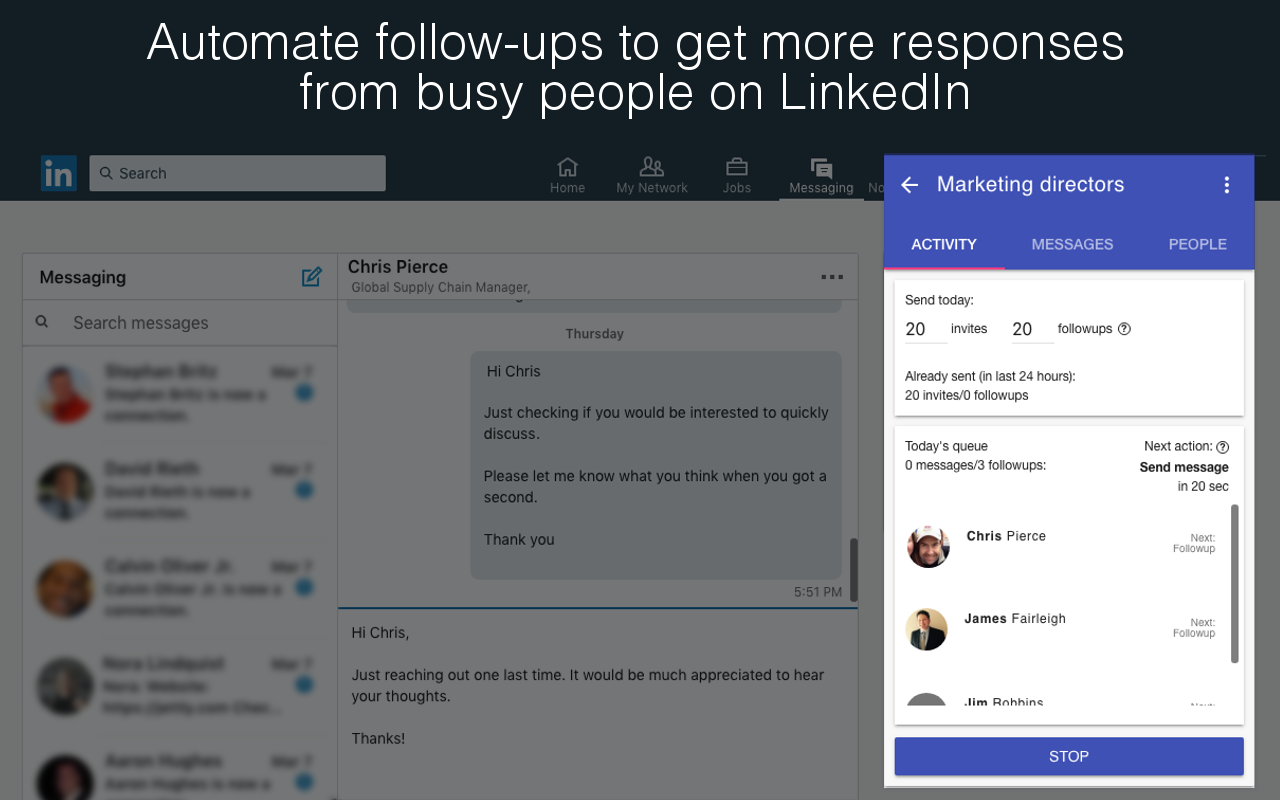Click the search icon beside Search messages
Screen dimensions: 1280x800
pyautogui.click(x=41, y=322)
